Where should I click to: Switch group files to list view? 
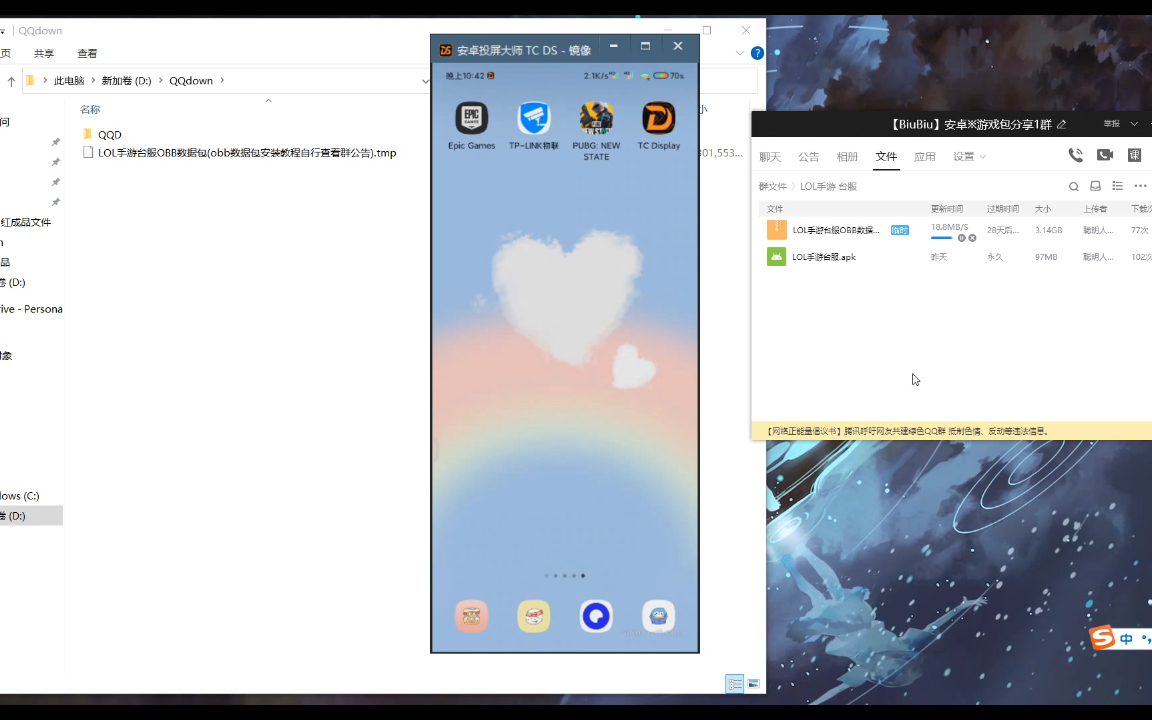coord(1117,186)
